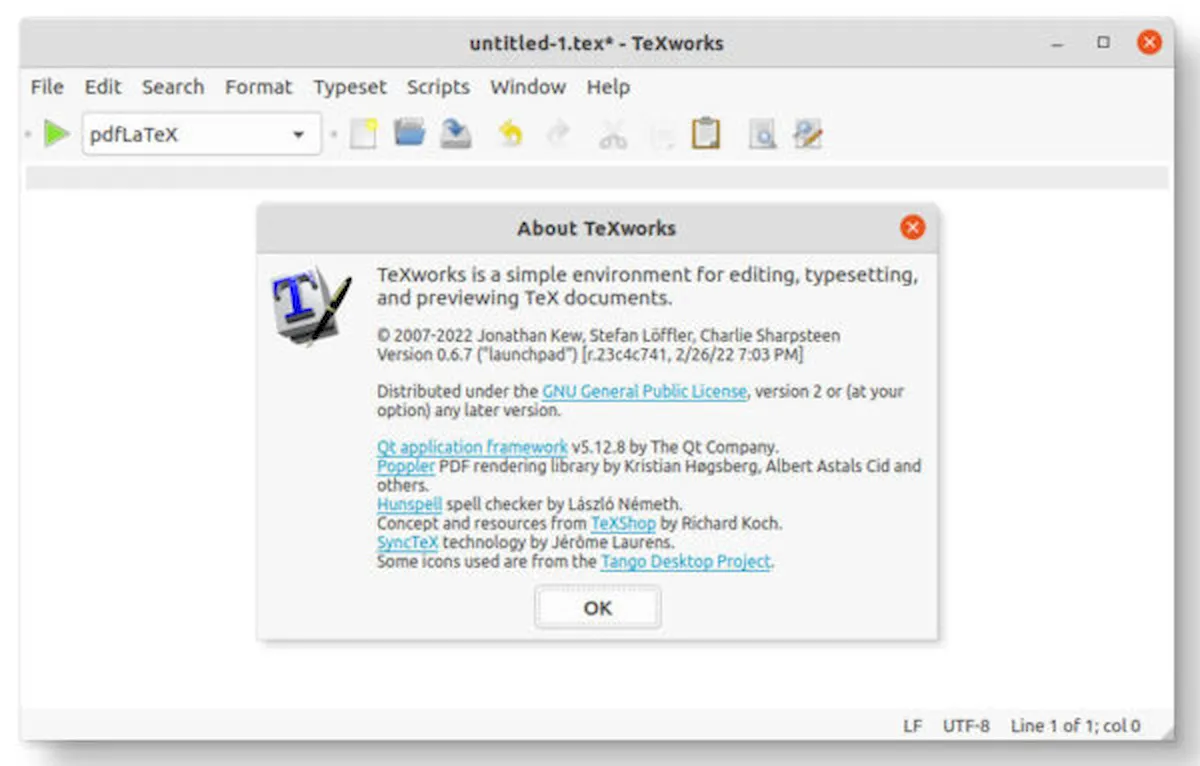The height and width of the screenshot is (766, 1200).
Task: Open the pdfLaTeX engine dropdown
Action: click(x=202, y=134)
